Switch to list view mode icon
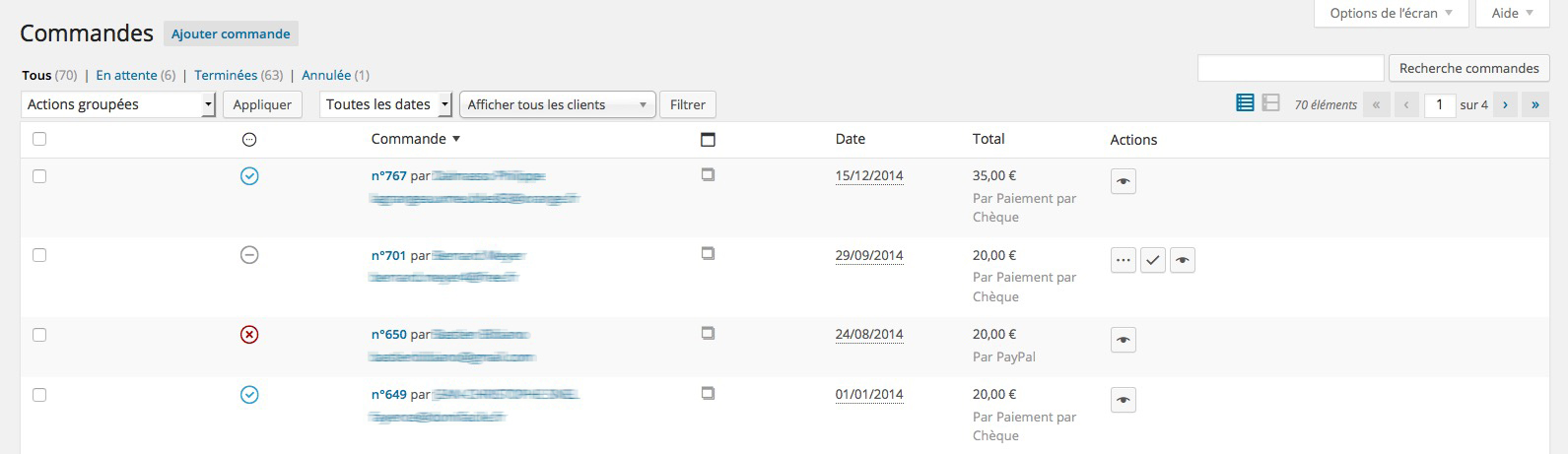This screenshot has height=454, width=1568. coord(1245,103)
